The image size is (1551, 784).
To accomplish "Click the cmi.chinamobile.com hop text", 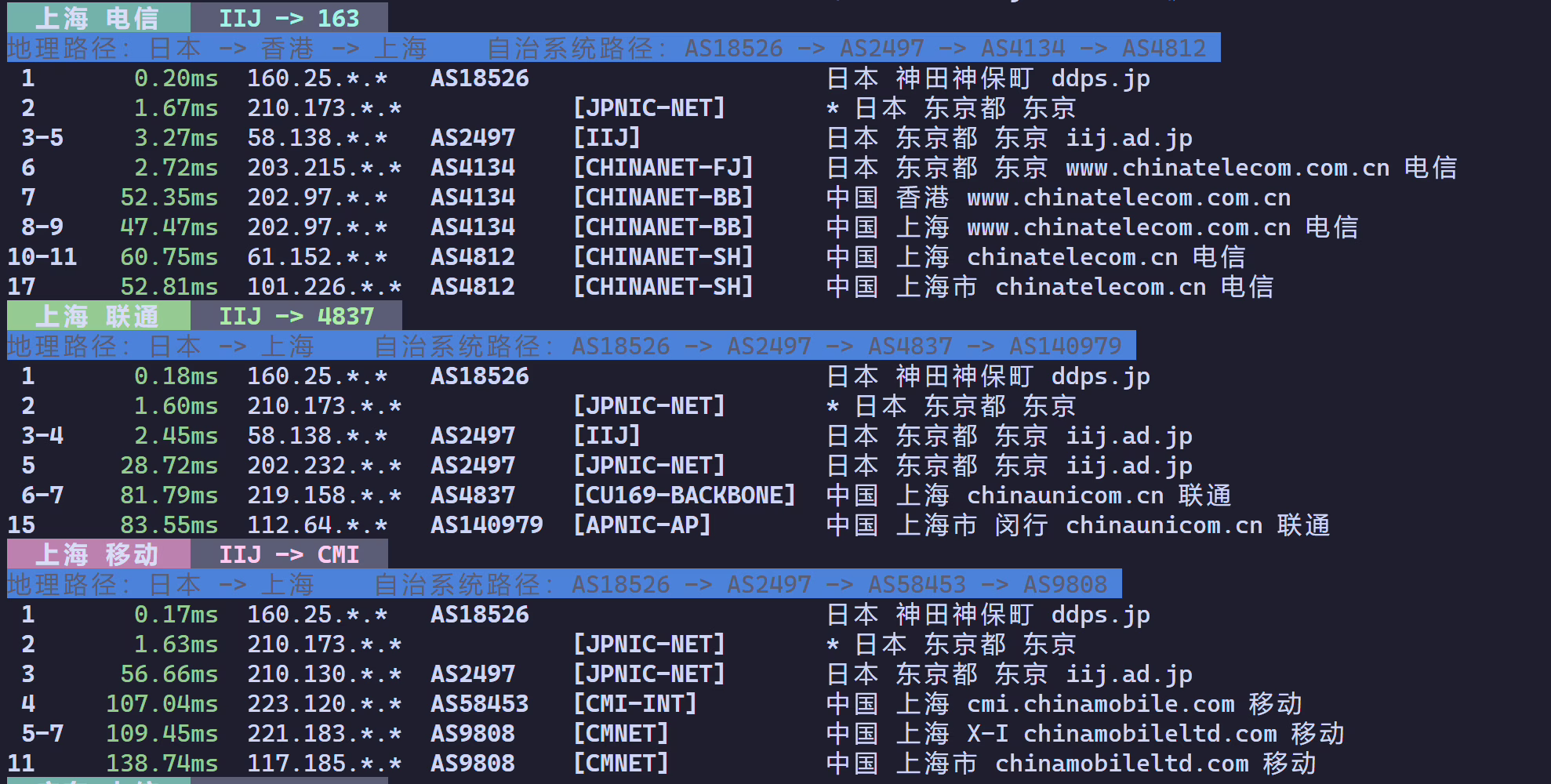I will (x=1101, y=704).
